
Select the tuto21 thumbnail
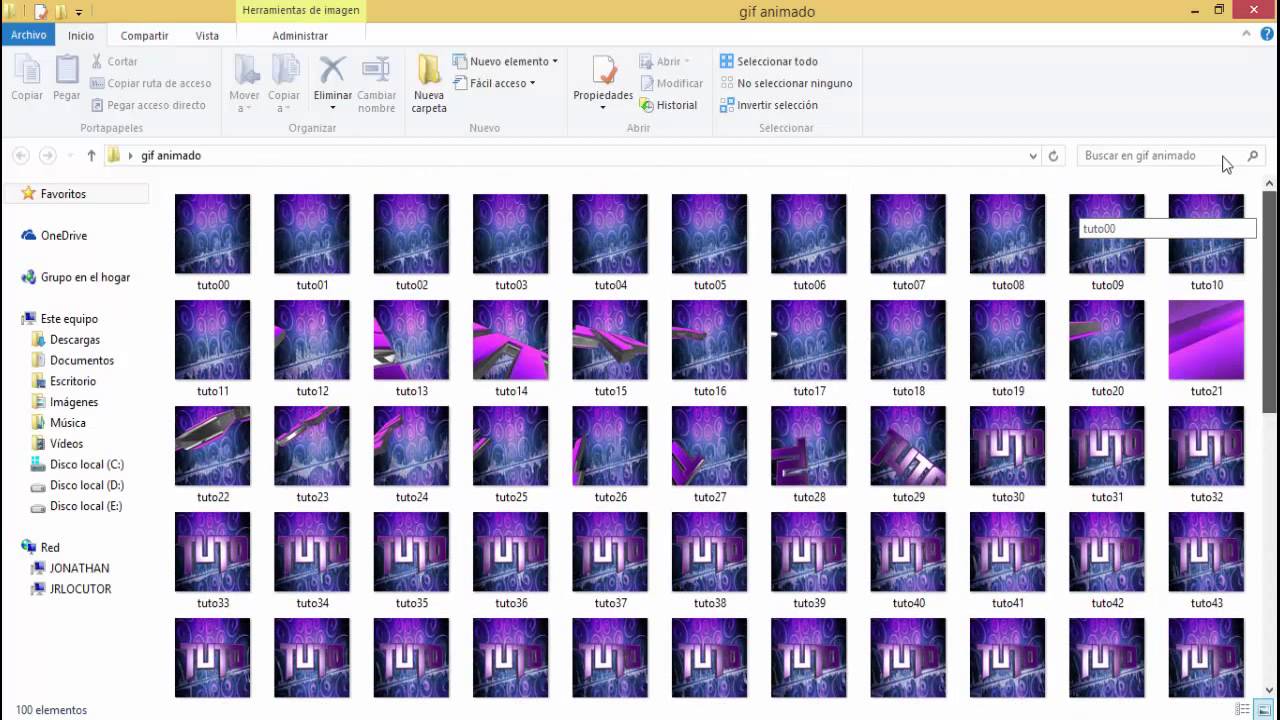coord(1207,340)
